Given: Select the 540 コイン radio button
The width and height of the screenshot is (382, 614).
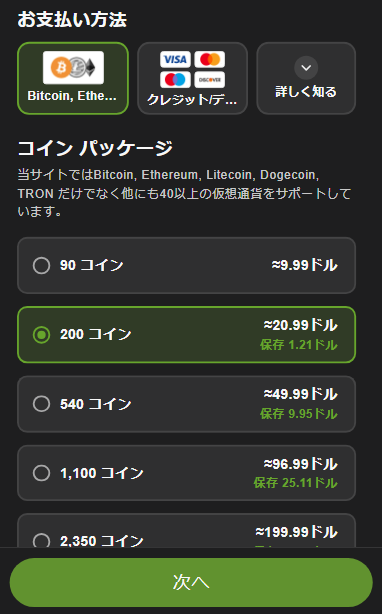Looking at the screenshot, I should [41, 404].
